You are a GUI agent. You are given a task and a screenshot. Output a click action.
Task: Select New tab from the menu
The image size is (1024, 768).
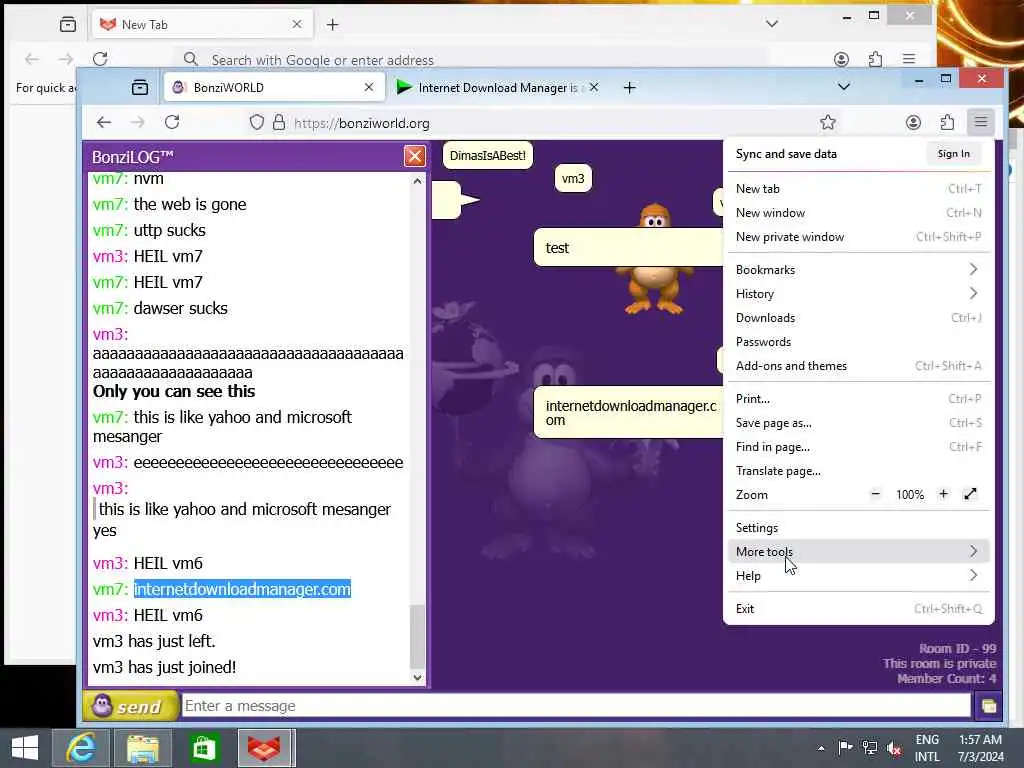click(x=859, y=189)
